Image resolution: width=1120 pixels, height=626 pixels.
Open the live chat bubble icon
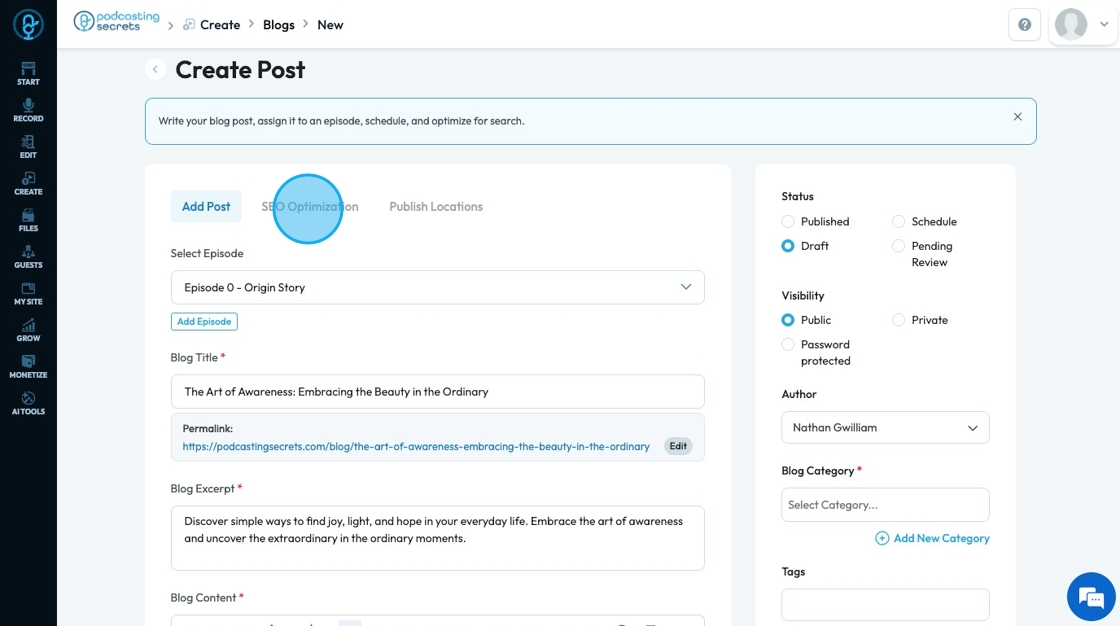[x=1091, y=596]
